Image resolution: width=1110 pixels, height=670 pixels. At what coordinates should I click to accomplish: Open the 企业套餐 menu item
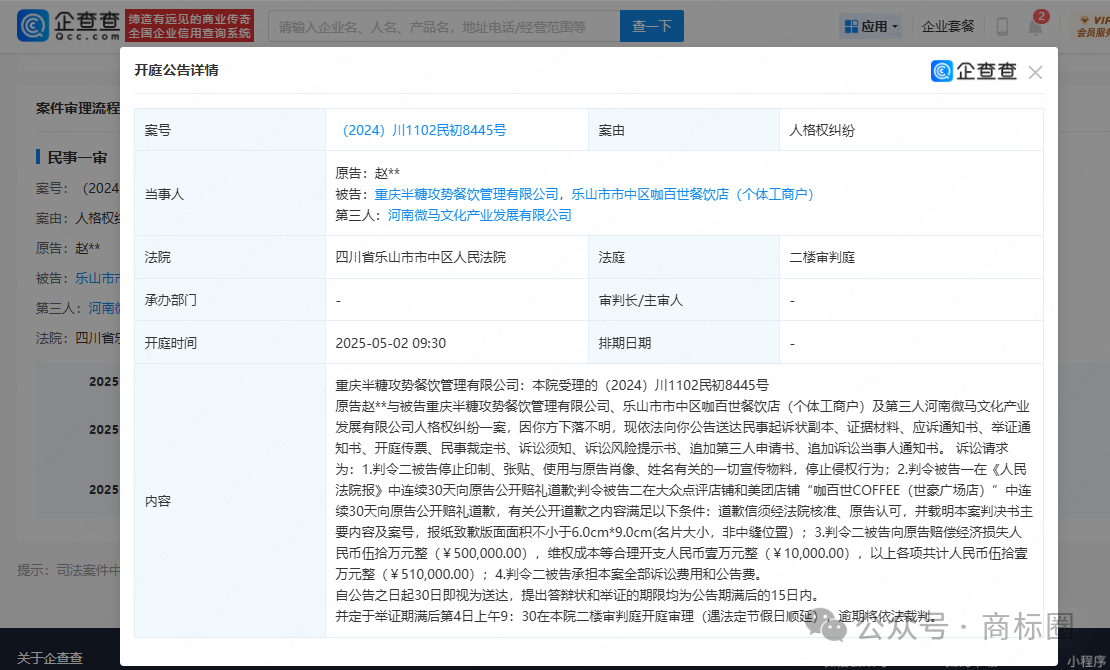[x=947, y=26]
